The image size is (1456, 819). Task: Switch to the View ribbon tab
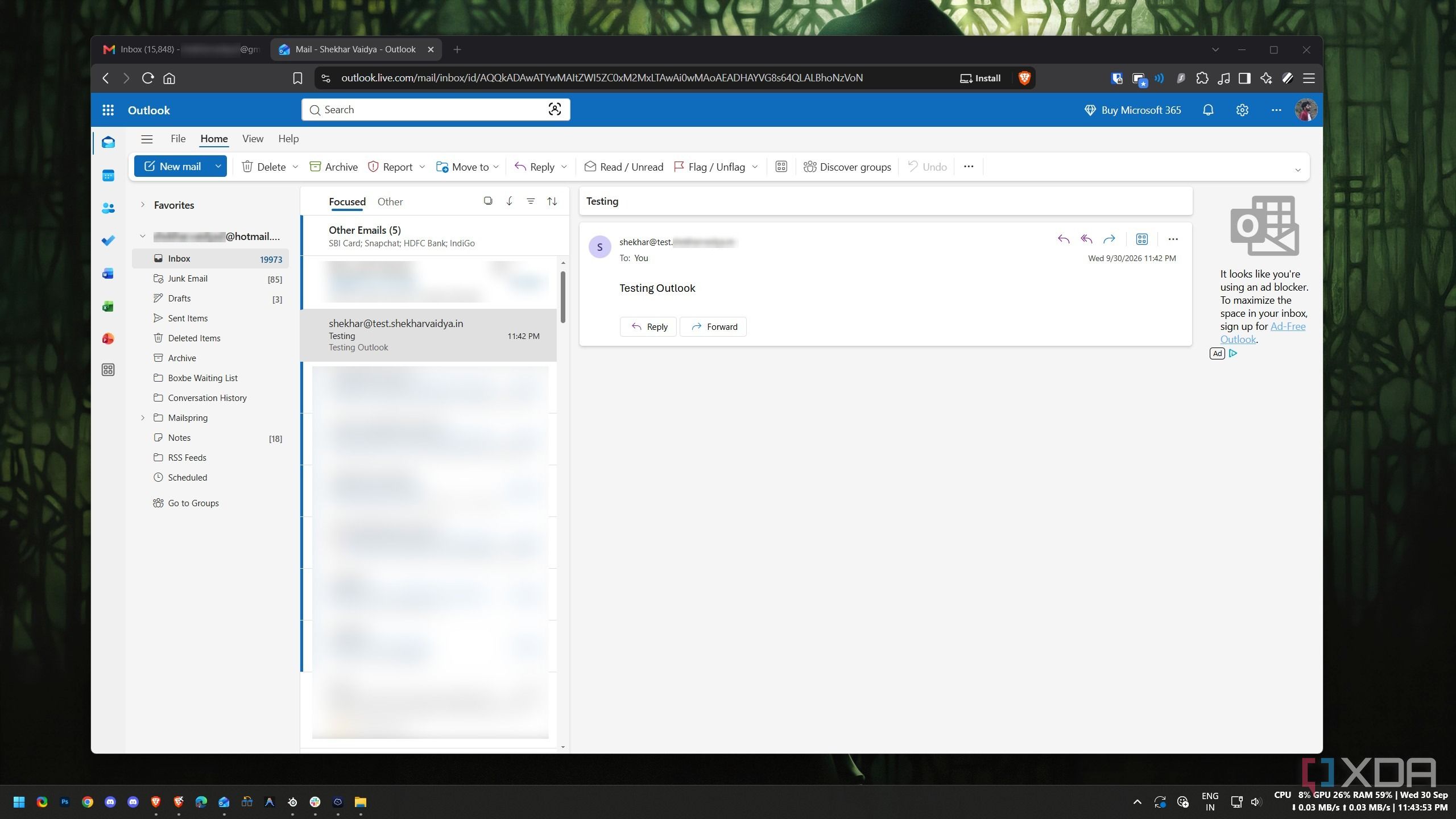tap(253, 139)
